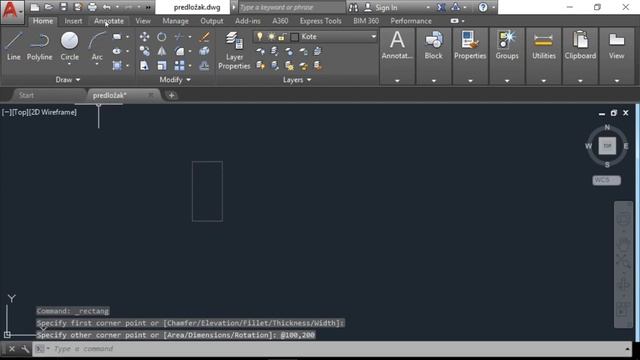Expand the Draw panel
The image size is (640, 360).
(68, 80)
